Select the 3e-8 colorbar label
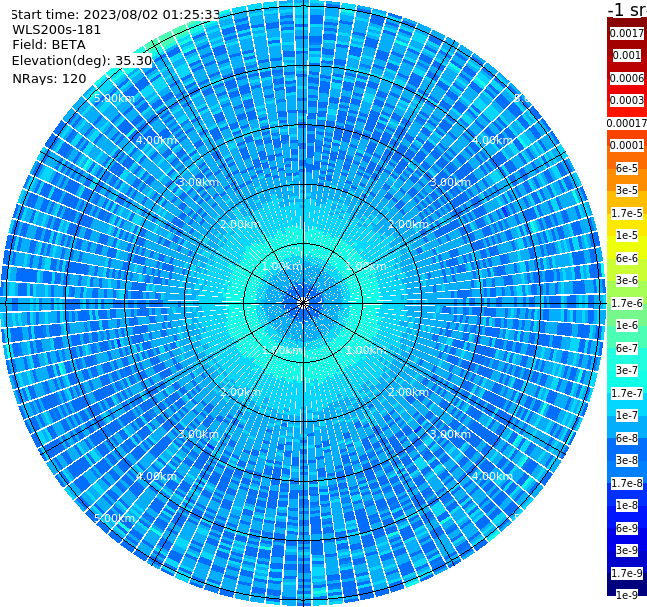 627,460
